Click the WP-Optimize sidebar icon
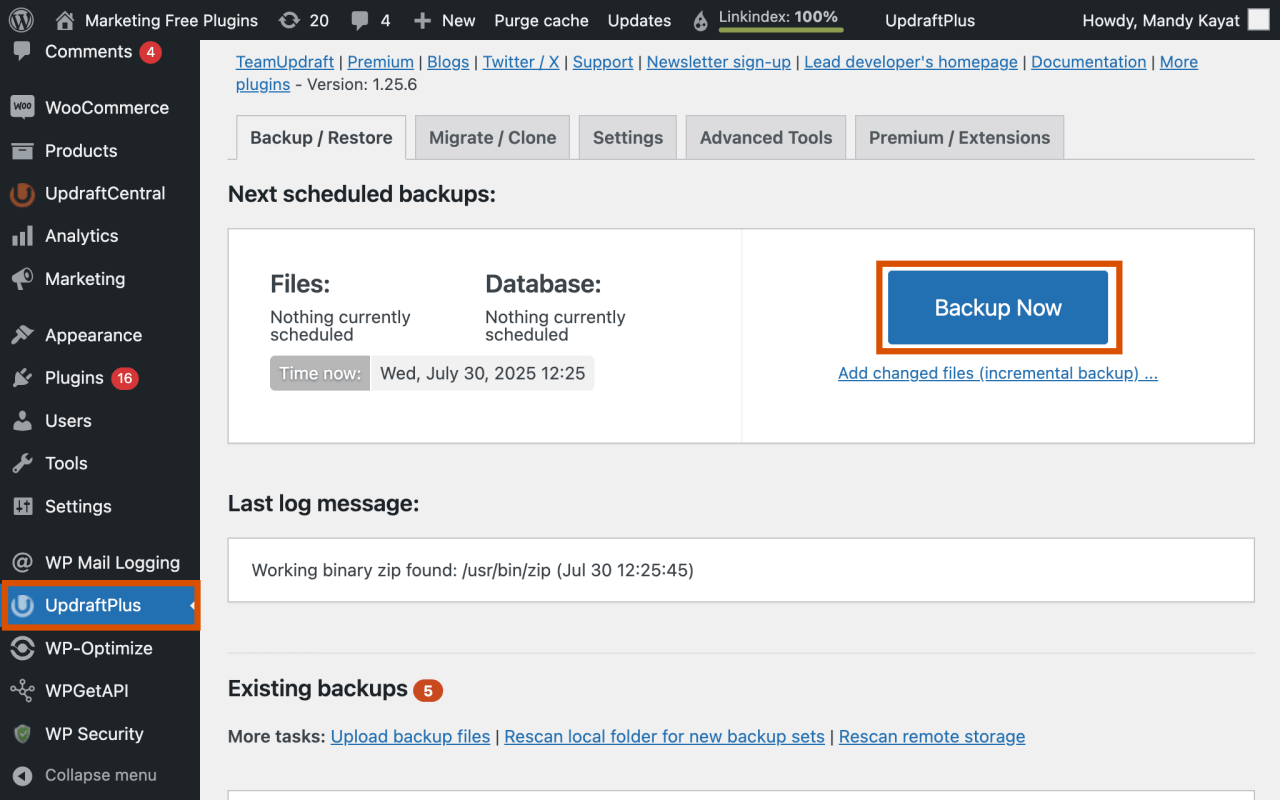 tap(22, 648)
